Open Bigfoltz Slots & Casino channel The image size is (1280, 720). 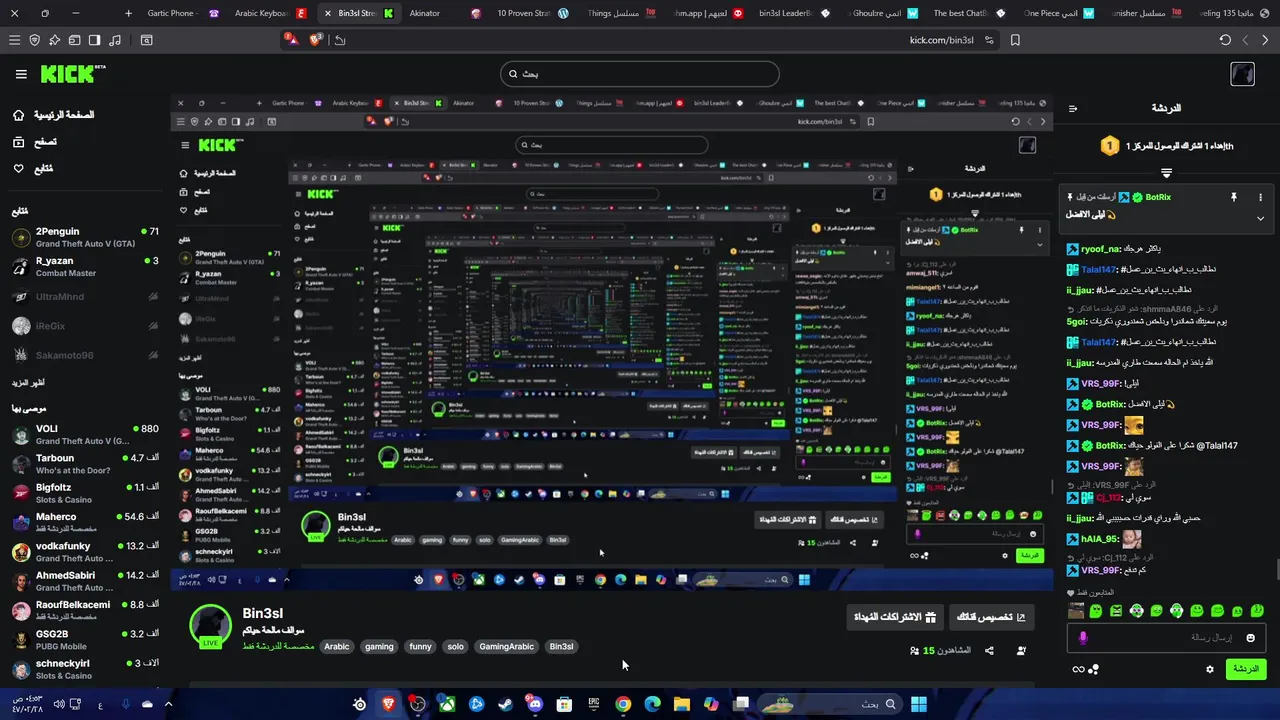tap(84, 493)
